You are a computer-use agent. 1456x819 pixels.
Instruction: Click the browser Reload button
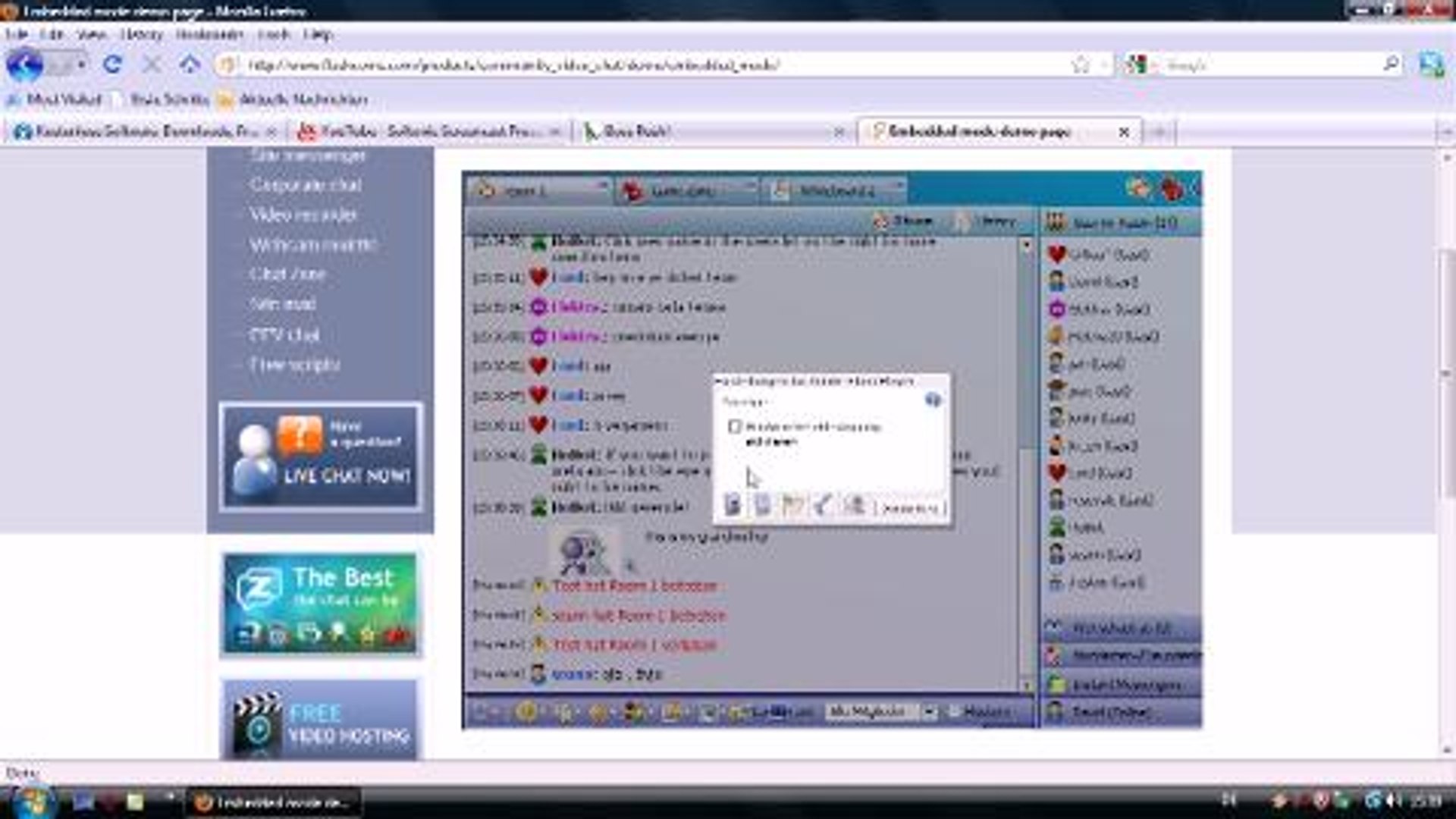[x=112, y=64]
